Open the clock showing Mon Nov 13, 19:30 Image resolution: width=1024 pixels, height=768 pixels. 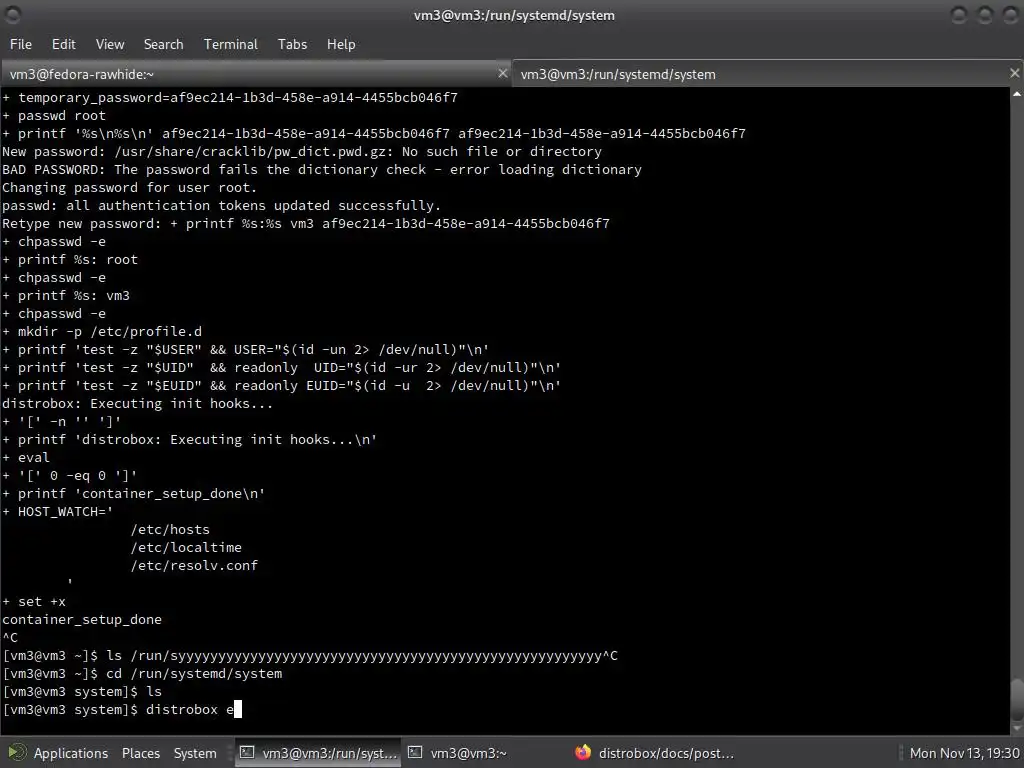coord(964,753)
